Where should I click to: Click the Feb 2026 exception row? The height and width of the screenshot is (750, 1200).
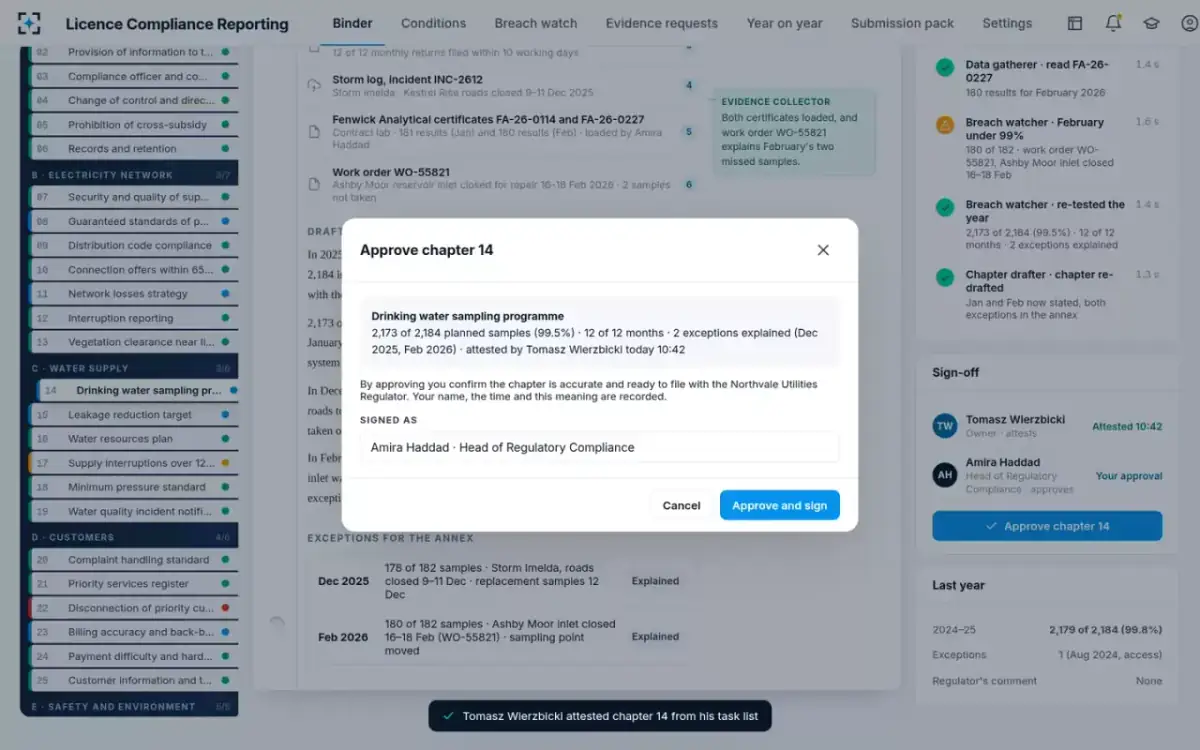click(498, 637)
